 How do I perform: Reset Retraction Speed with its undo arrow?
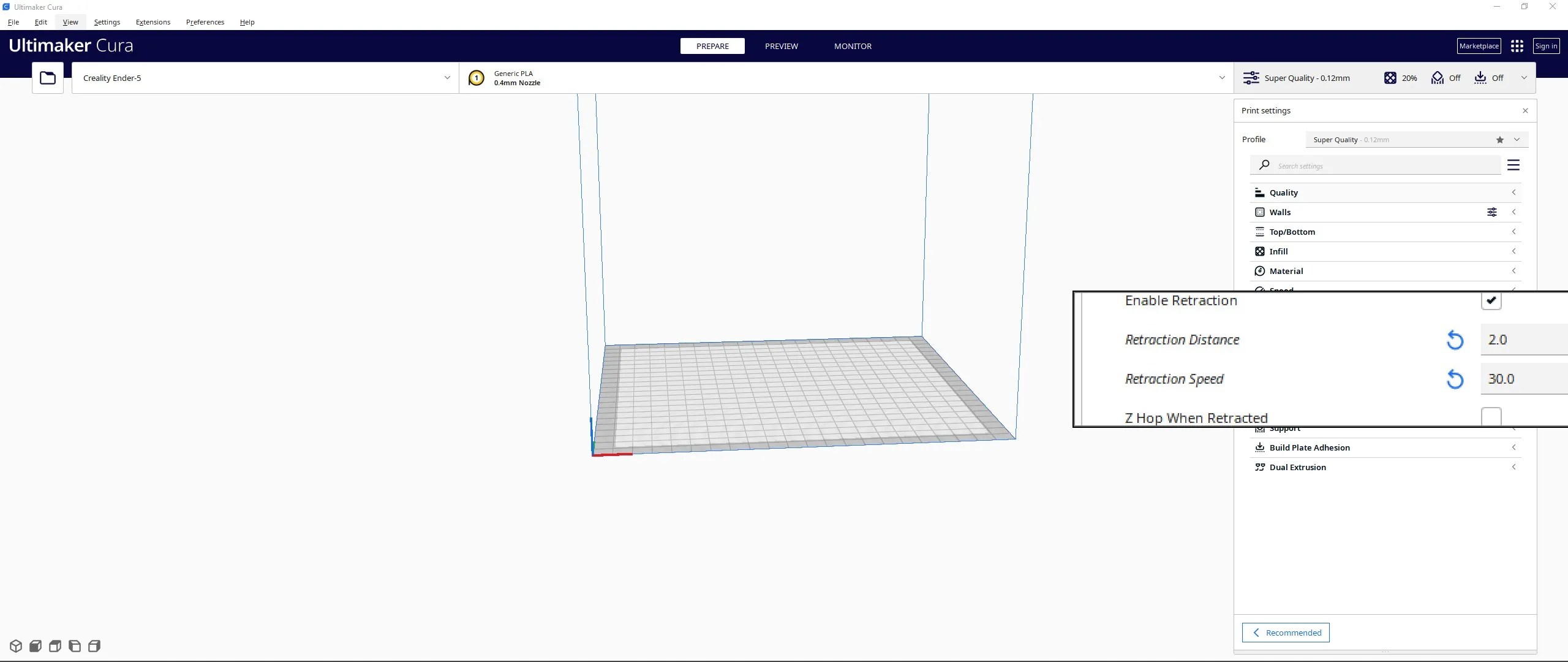[1455, 379]
